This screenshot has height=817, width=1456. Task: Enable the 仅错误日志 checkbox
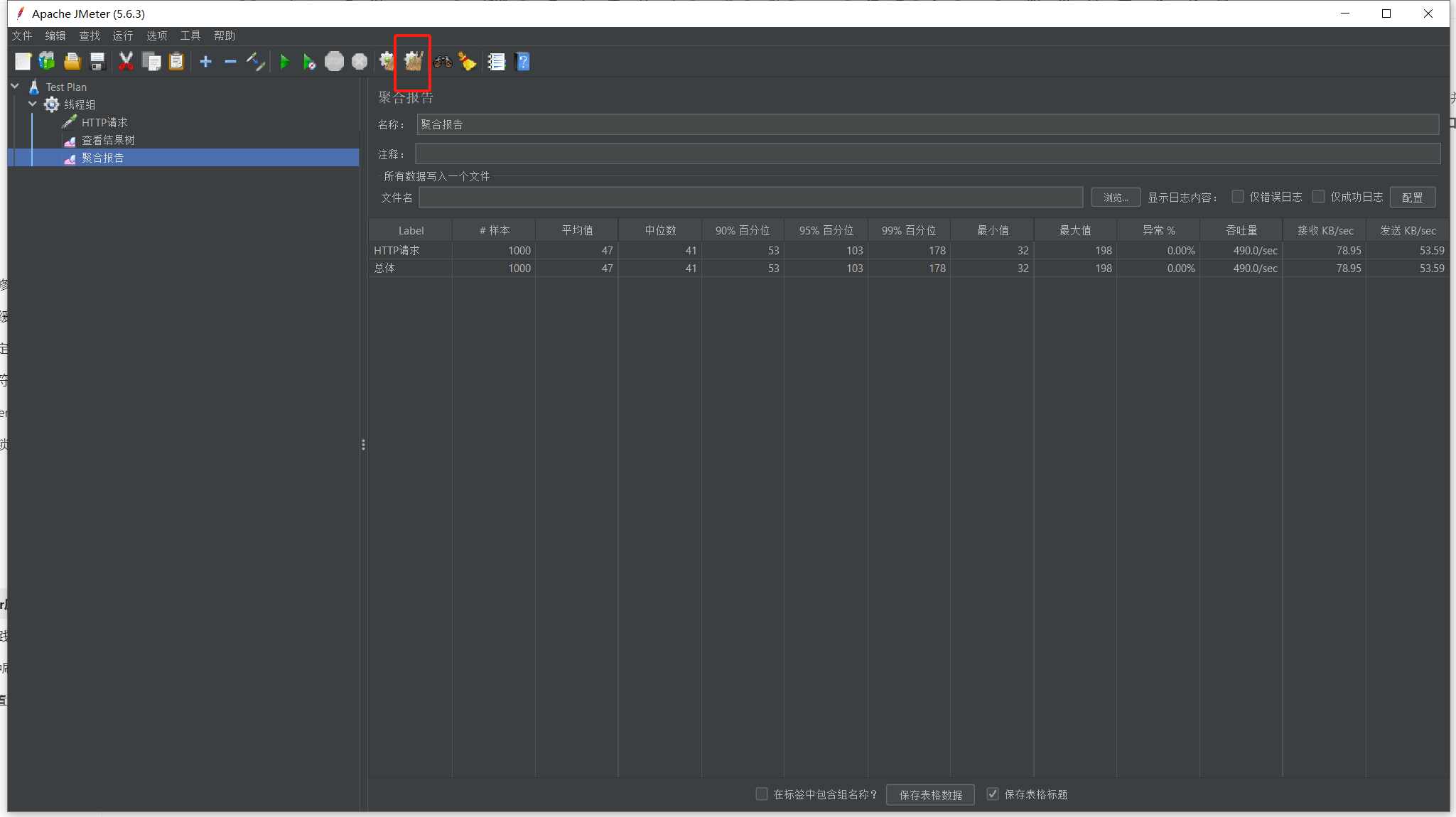[1238, 197]
